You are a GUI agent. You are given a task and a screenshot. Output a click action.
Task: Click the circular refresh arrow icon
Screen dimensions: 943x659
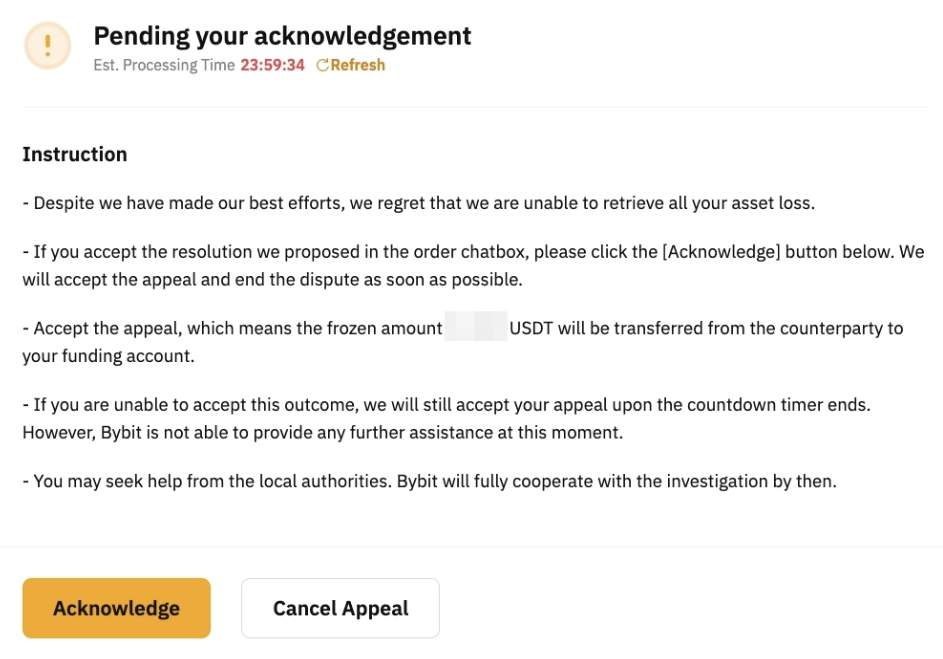[x=322, y=65]
